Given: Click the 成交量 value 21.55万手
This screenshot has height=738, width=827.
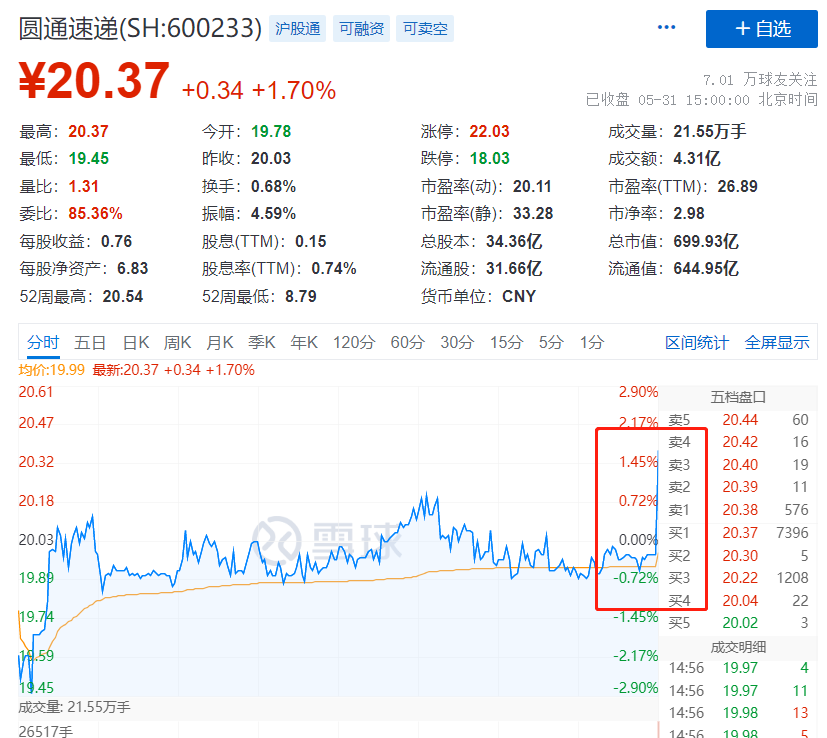Looking at the screenshot, I should click(x=710, y=131).
